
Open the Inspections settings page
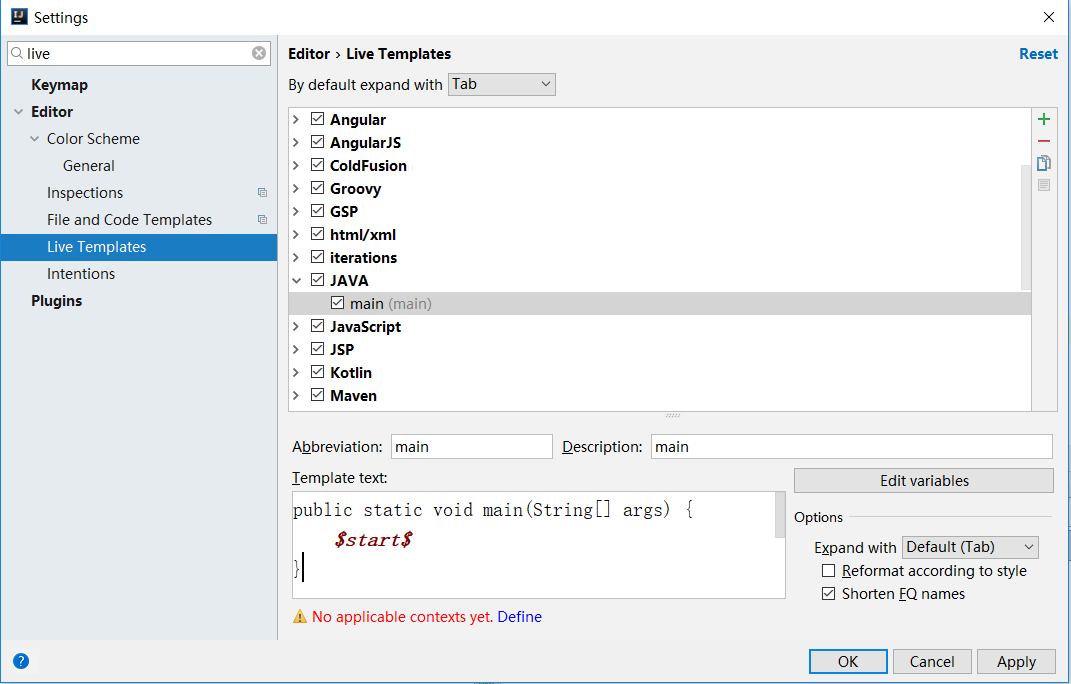85,193
